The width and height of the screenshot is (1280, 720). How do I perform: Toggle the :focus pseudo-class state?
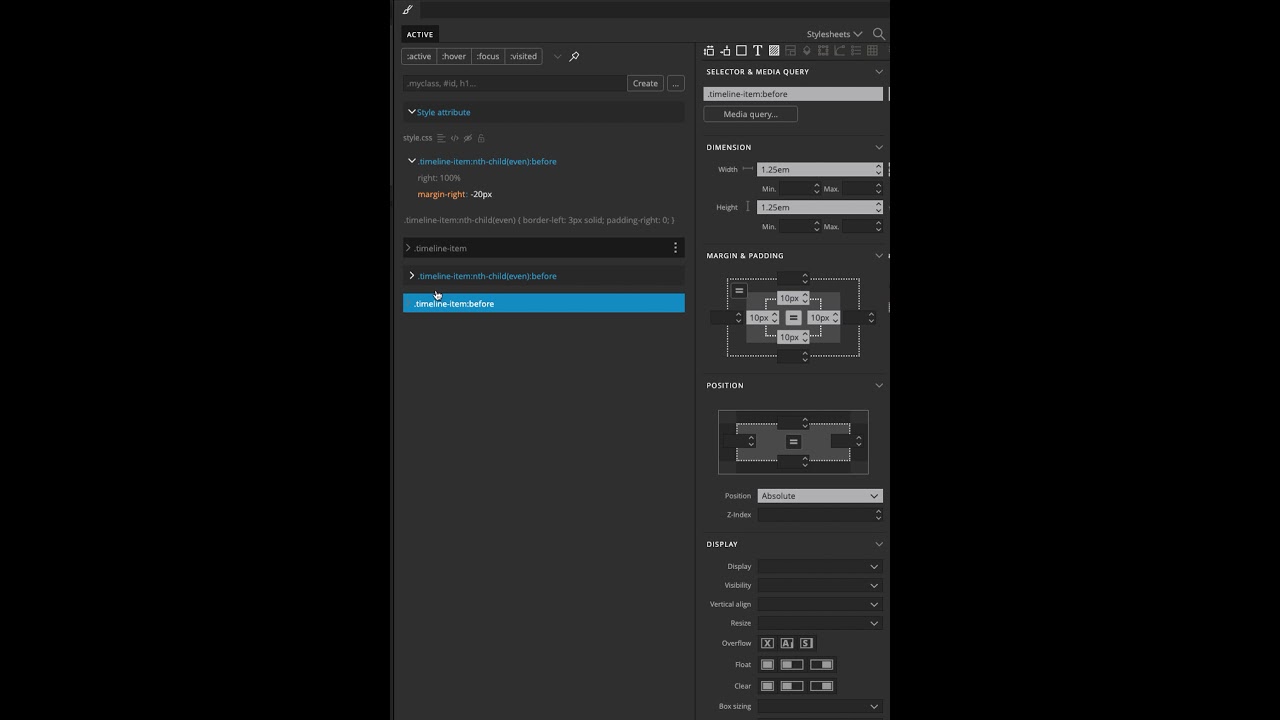pos(488,57)
